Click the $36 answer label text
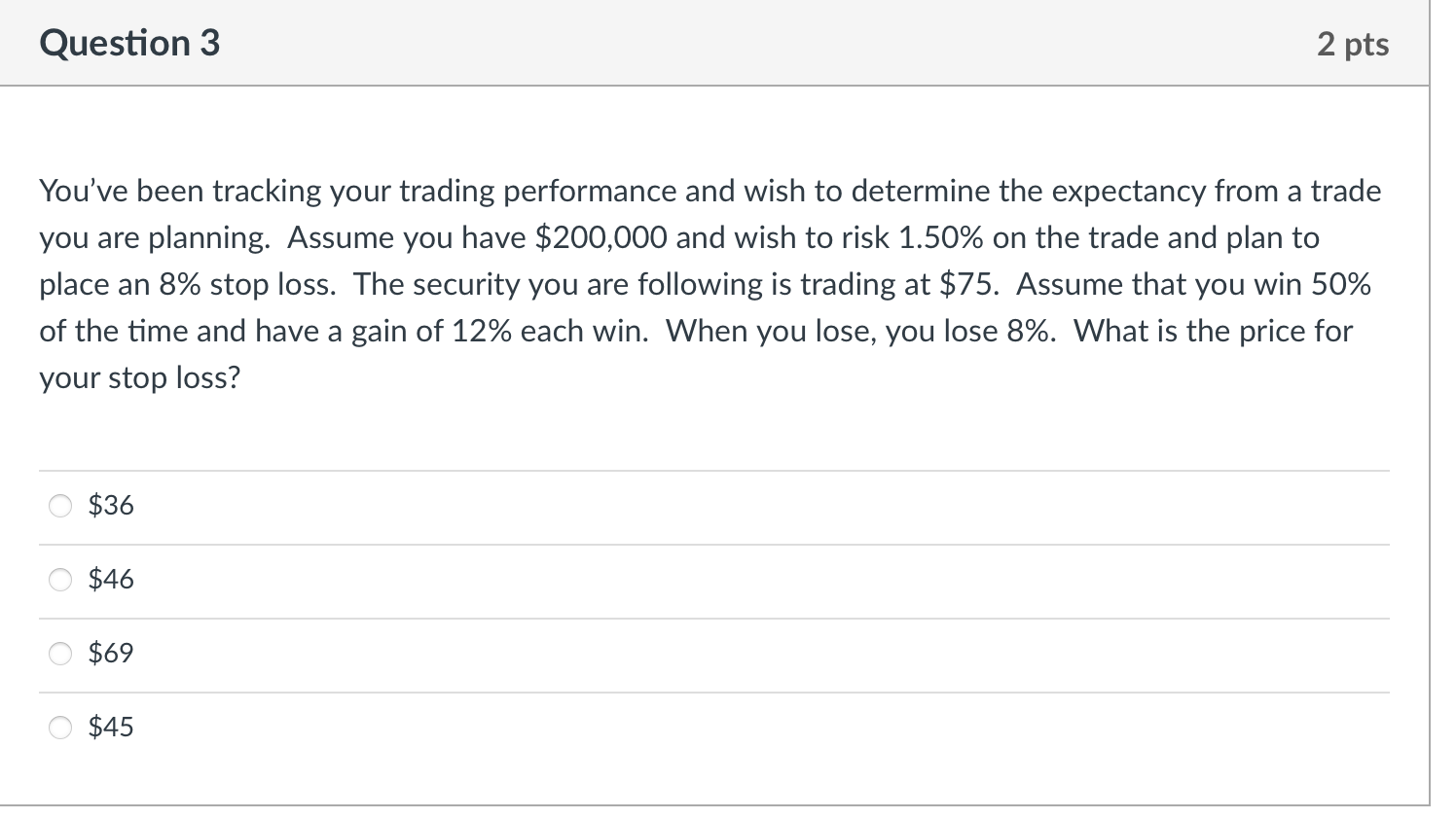1456x819 pixels. (x=110, y=505)
